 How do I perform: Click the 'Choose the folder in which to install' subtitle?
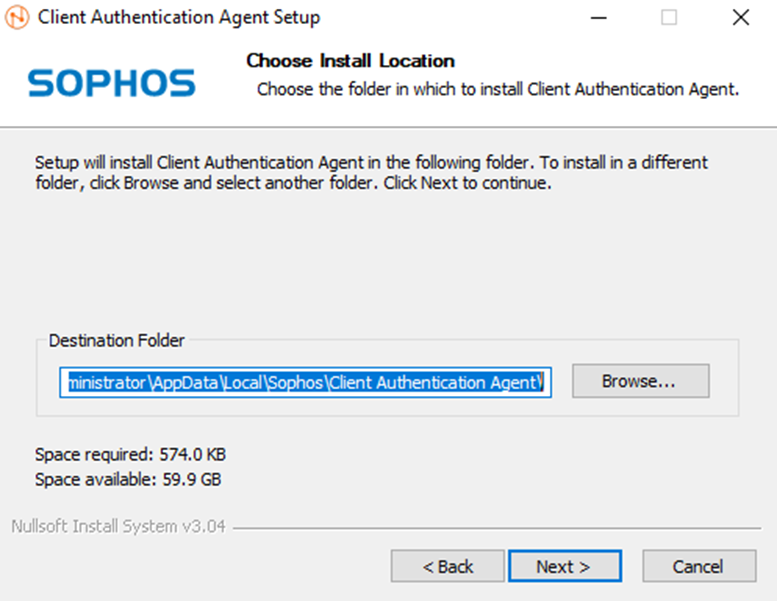point(498,90)
